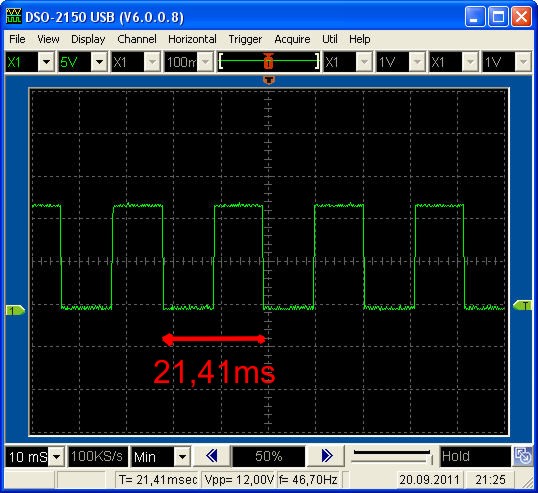Open the Acquire menu
Image resolution: width=538 pixels, height=493 pixels.
pyautogui.click(x=292, y=39)
